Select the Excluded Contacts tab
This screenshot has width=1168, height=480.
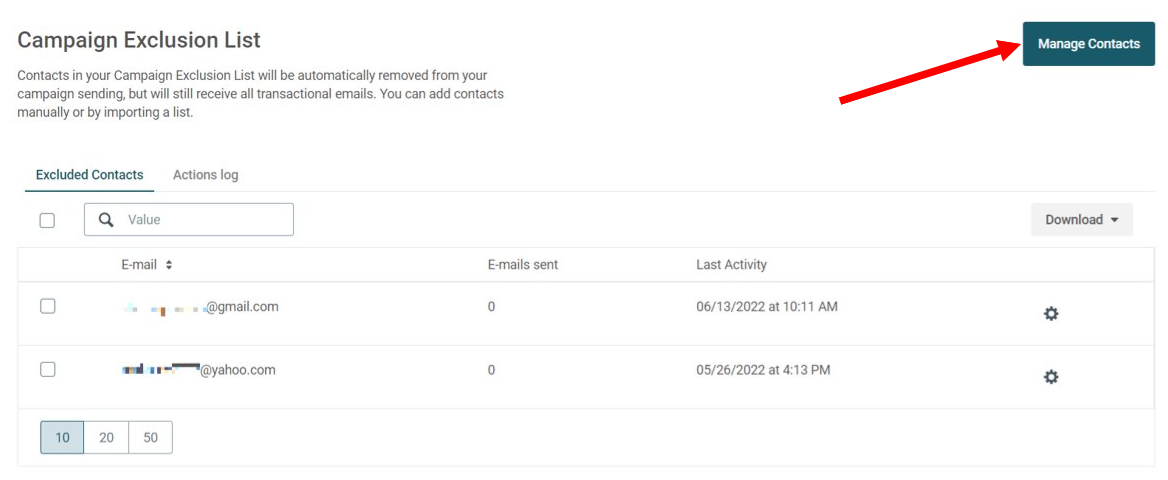tap(89, 175)
